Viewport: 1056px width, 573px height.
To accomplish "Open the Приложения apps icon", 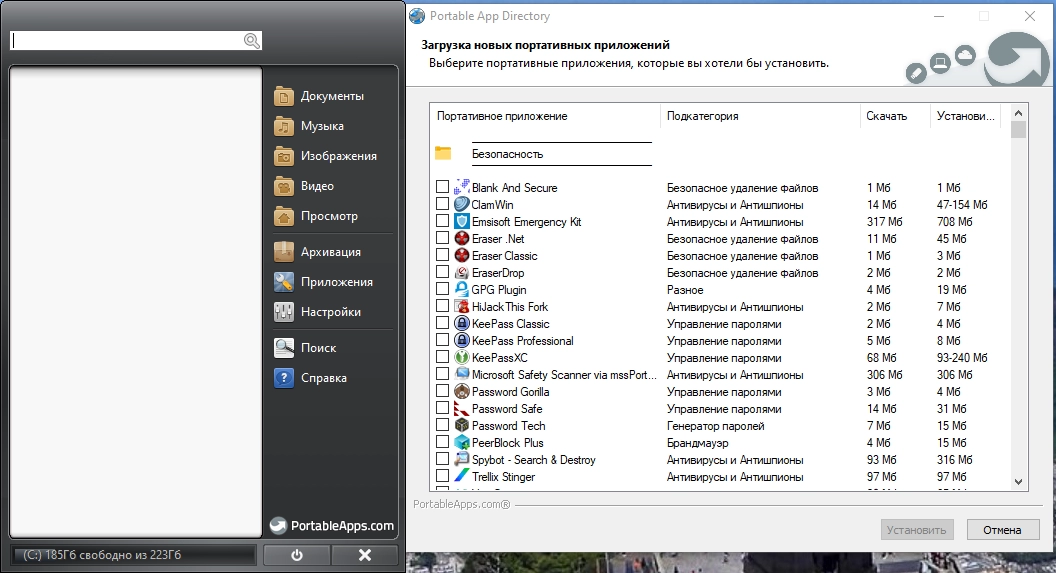I will click(284, 282).
